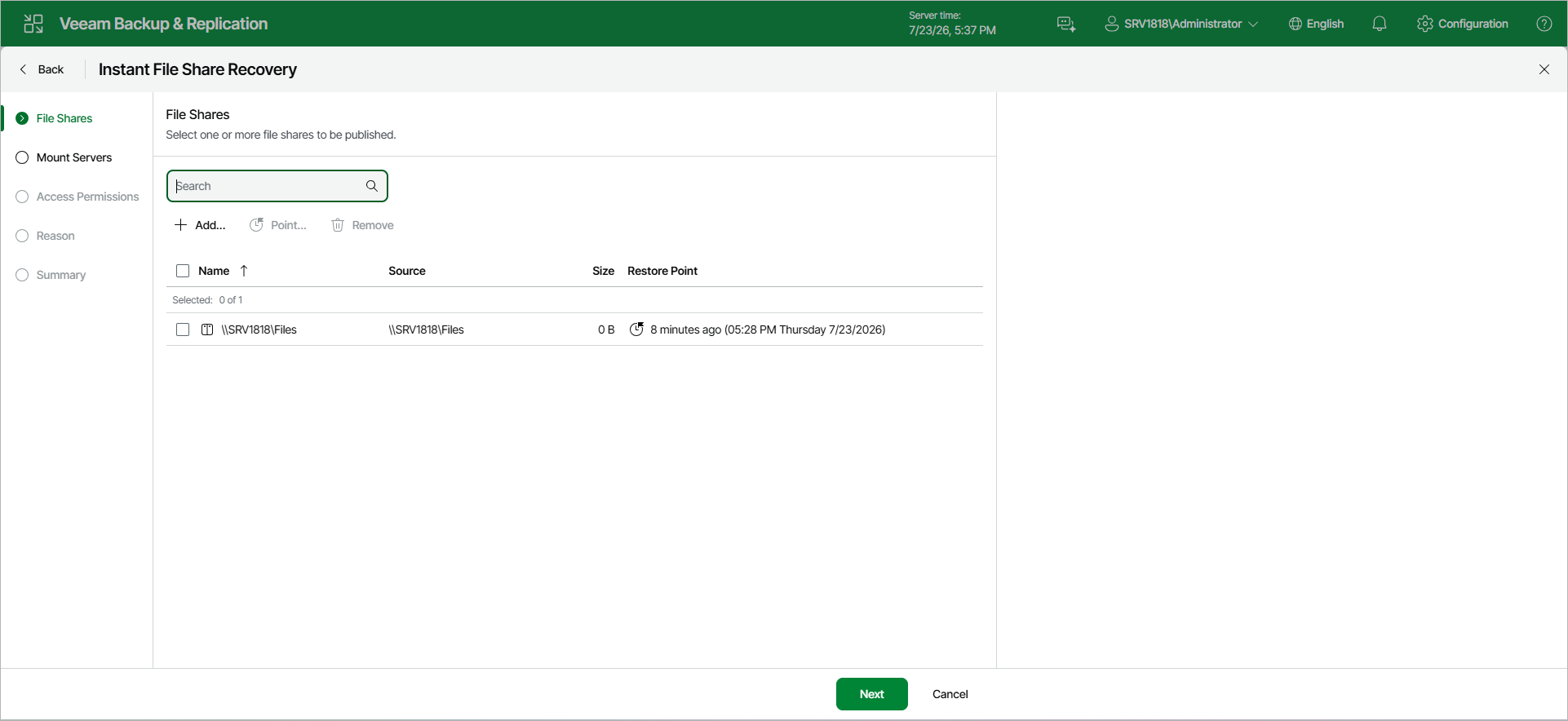The height and width of the screenshot is (721, 1568).
Task: Click the Name column sort arrow
Action: pyautogui.click(x=244, y=271)
